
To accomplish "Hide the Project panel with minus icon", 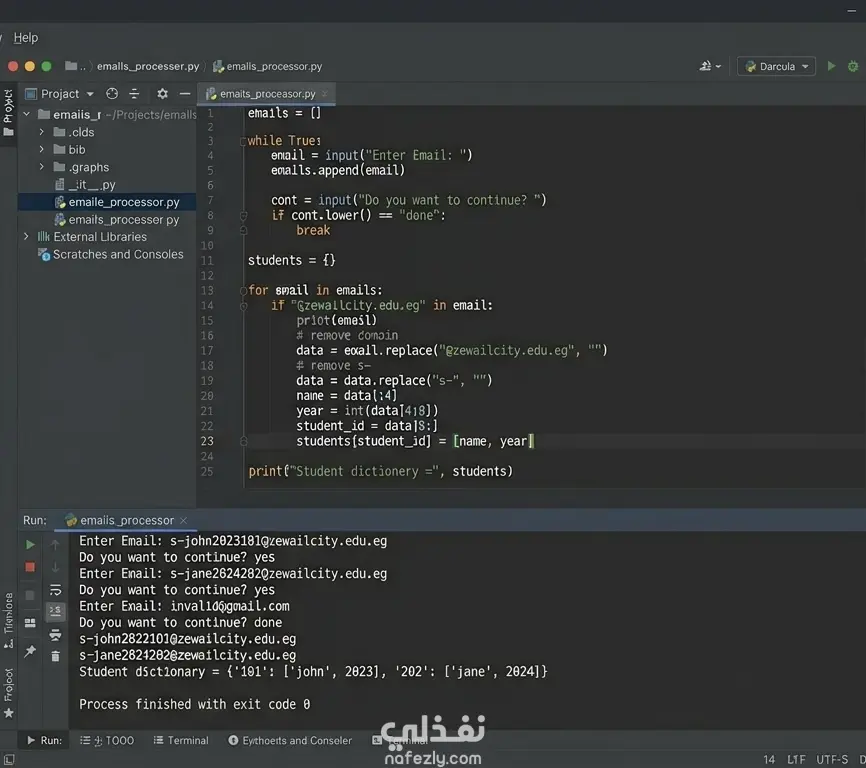I will 185,94.
